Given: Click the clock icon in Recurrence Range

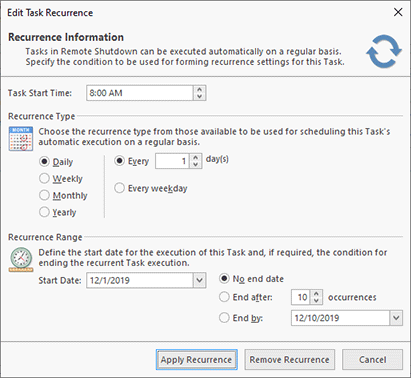Looking at the screenshot, I should tap(21, 259).
